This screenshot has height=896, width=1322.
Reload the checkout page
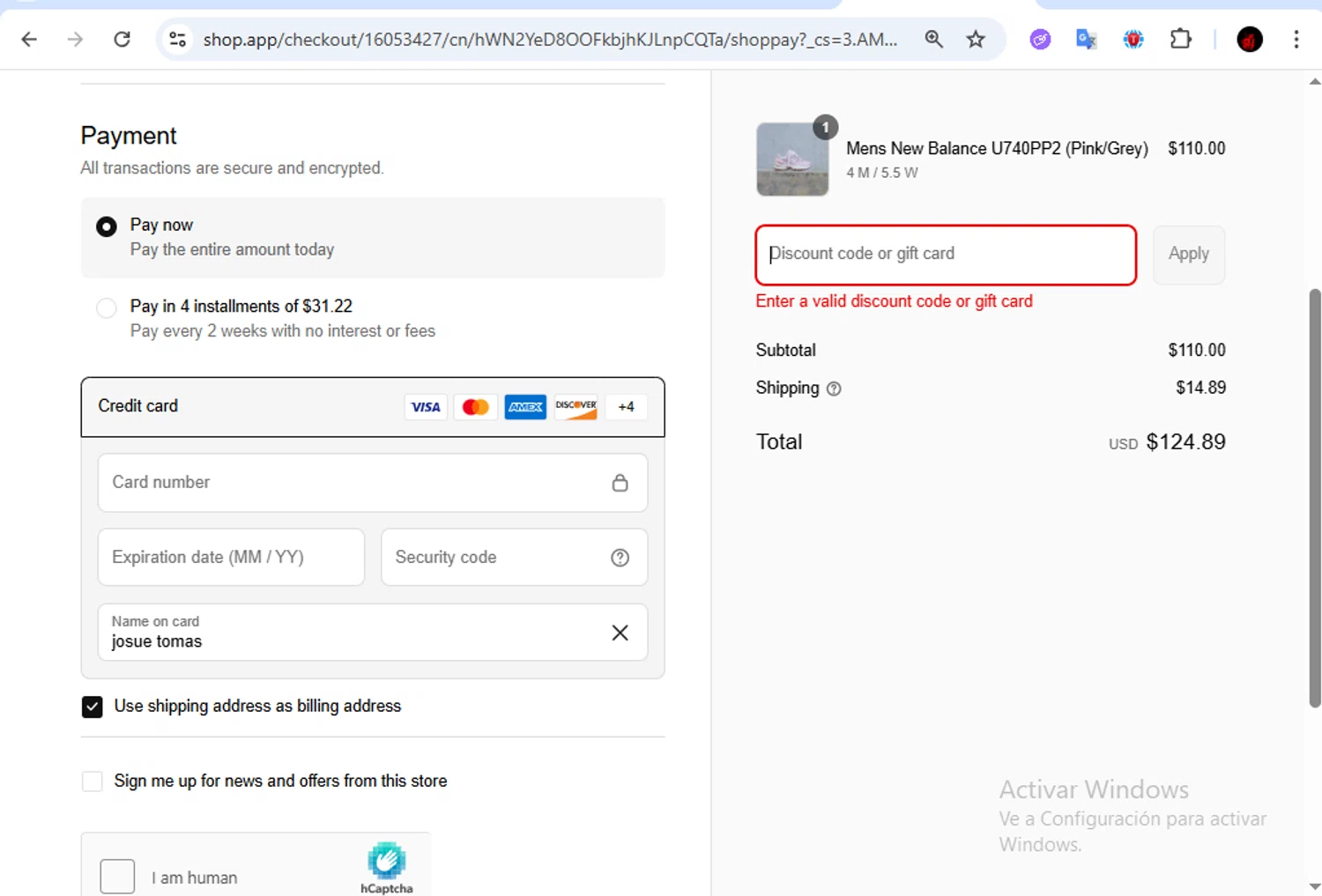click(122, 39)
